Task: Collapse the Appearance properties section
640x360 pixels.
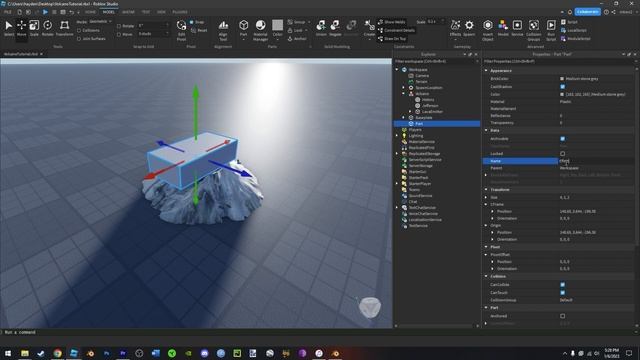Action: click(x=486, y=71)
